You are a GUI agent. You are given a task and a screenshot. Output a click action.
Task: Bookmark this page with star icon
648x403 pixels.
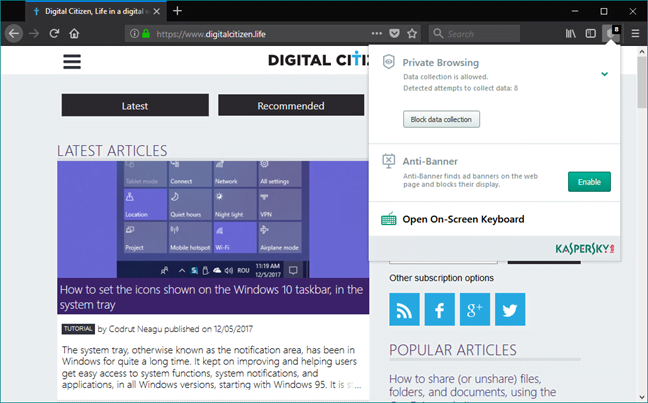[412, 33]
